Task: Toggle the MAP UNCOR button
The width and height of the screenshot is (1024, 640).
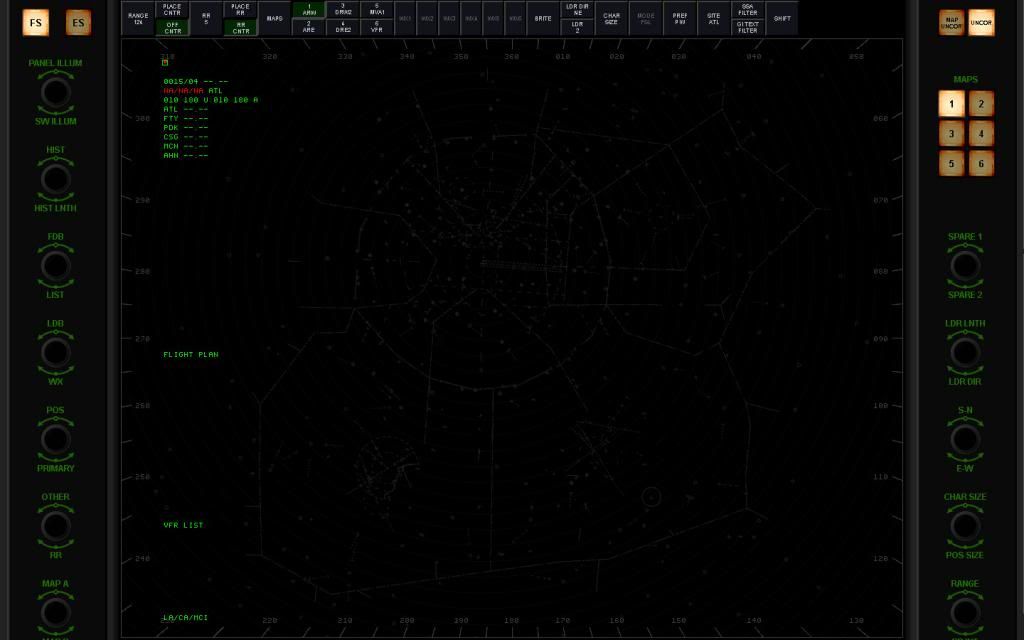Action: coord(951,23)
